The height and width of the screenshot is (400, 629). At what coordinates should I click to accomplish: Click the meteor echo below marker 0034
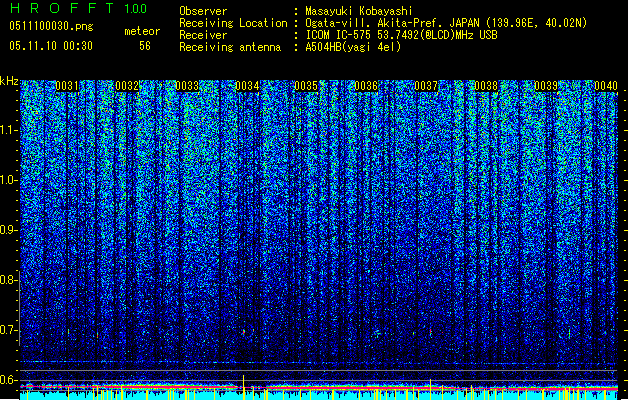(243, 332)
